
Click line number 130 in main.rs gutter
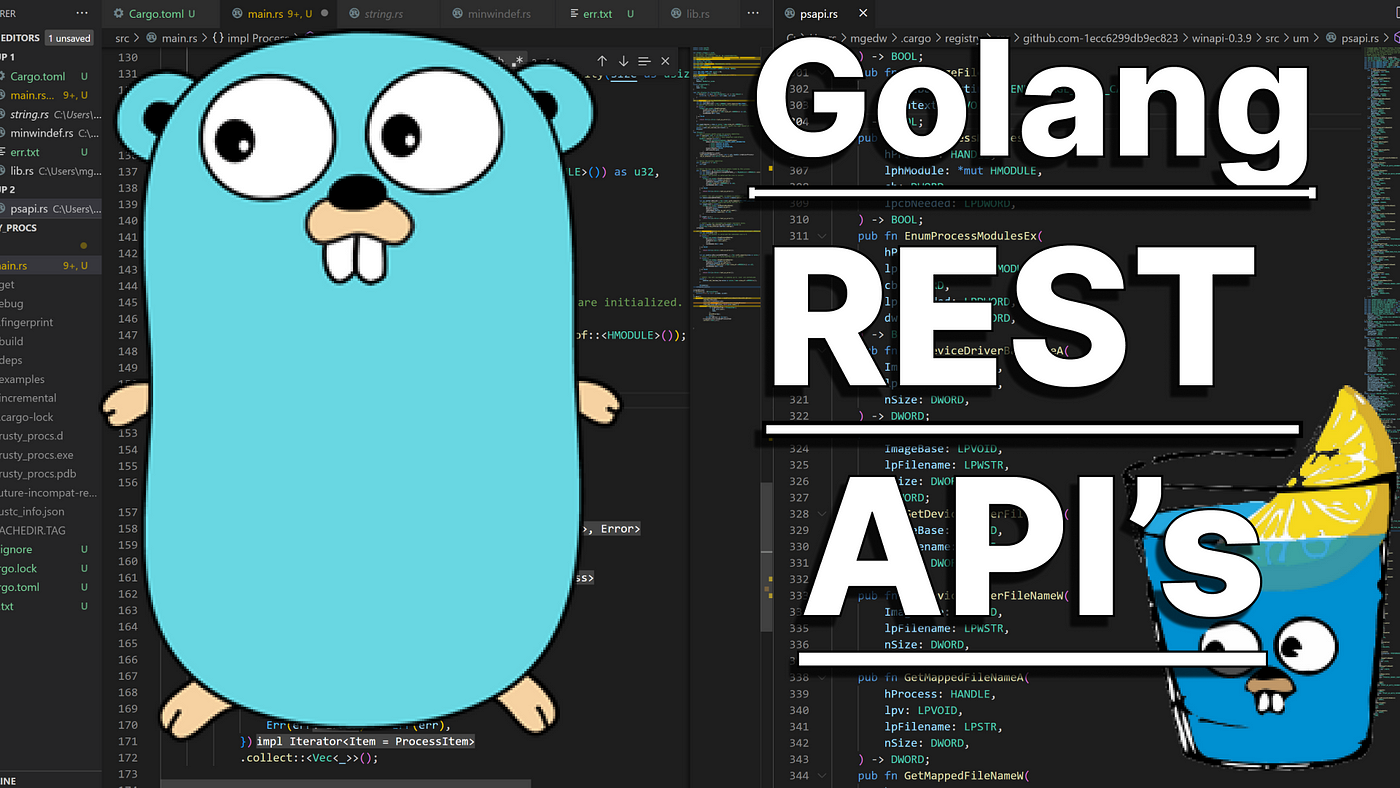126,58
